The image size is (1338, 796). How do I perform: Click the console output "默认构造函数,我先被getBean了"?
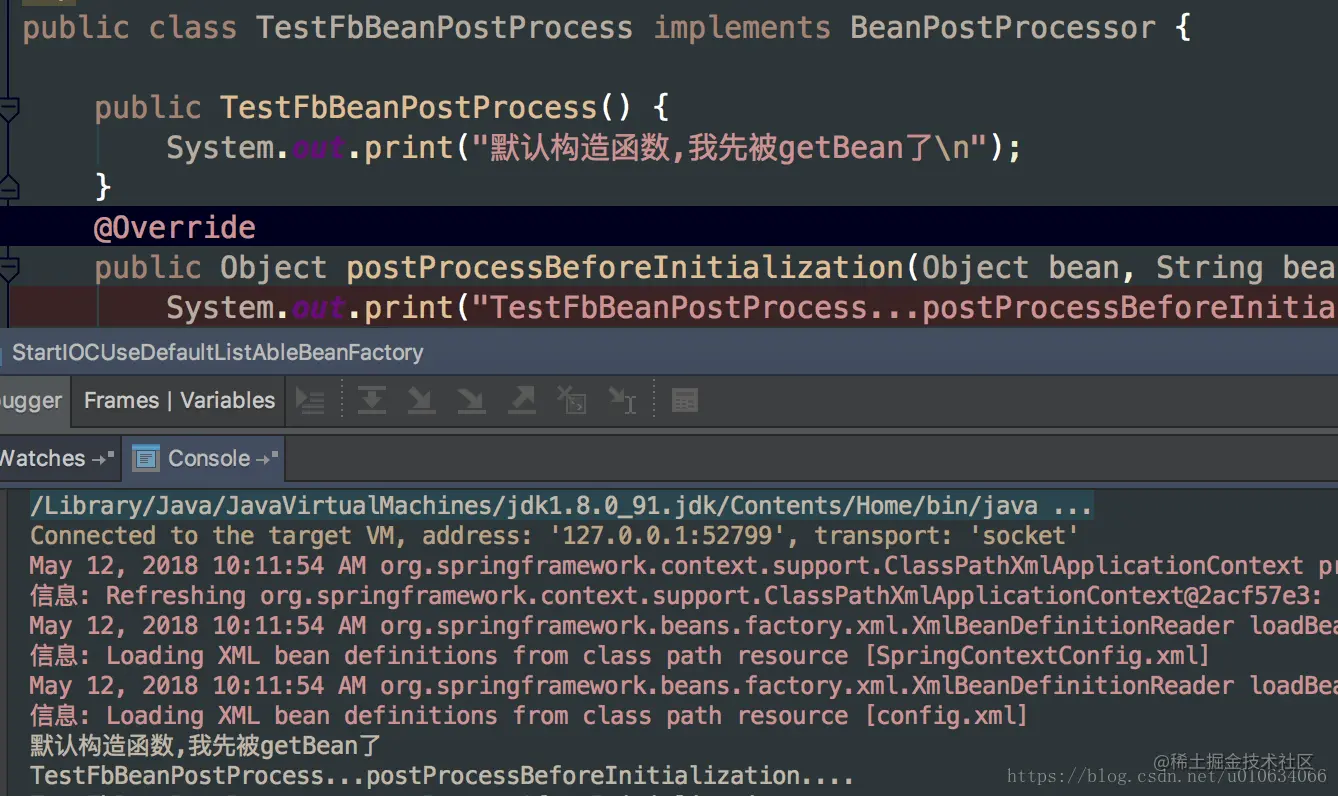pos(207,746)
